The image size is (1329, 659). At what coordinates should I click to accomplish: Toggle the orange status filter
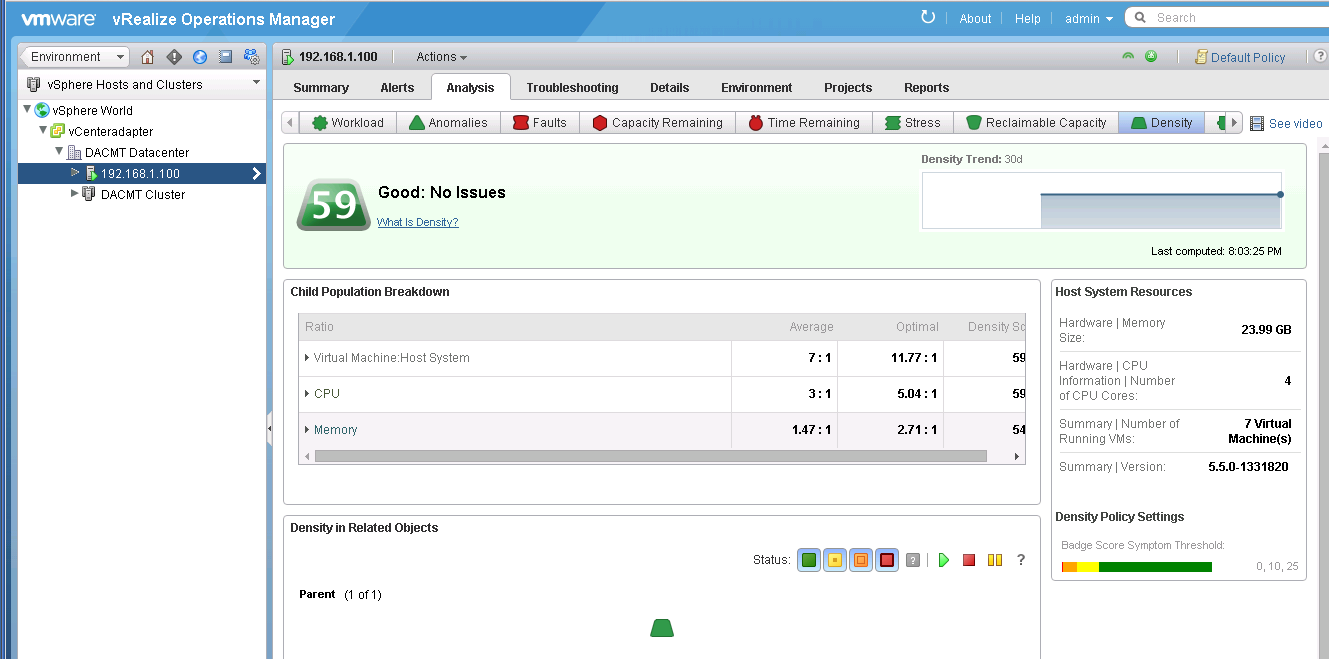pos(861,560)
